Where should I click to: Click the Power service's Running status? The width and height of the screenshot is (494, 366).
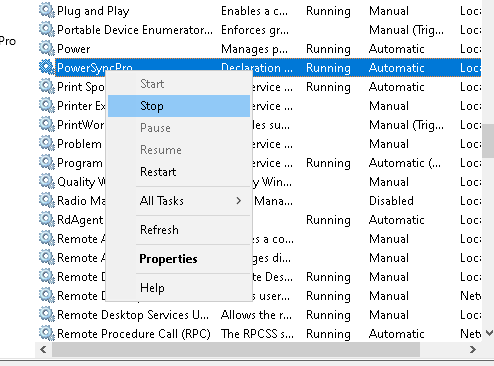click(328, 49)
